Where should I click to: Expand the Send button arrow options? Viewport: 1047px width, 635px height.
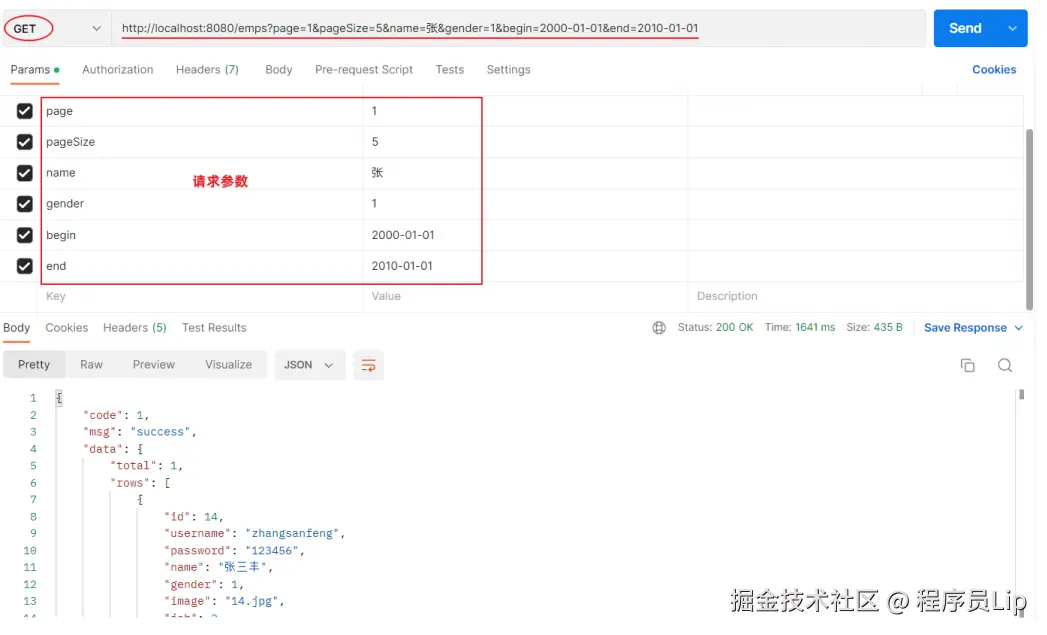pos(1013,29)
